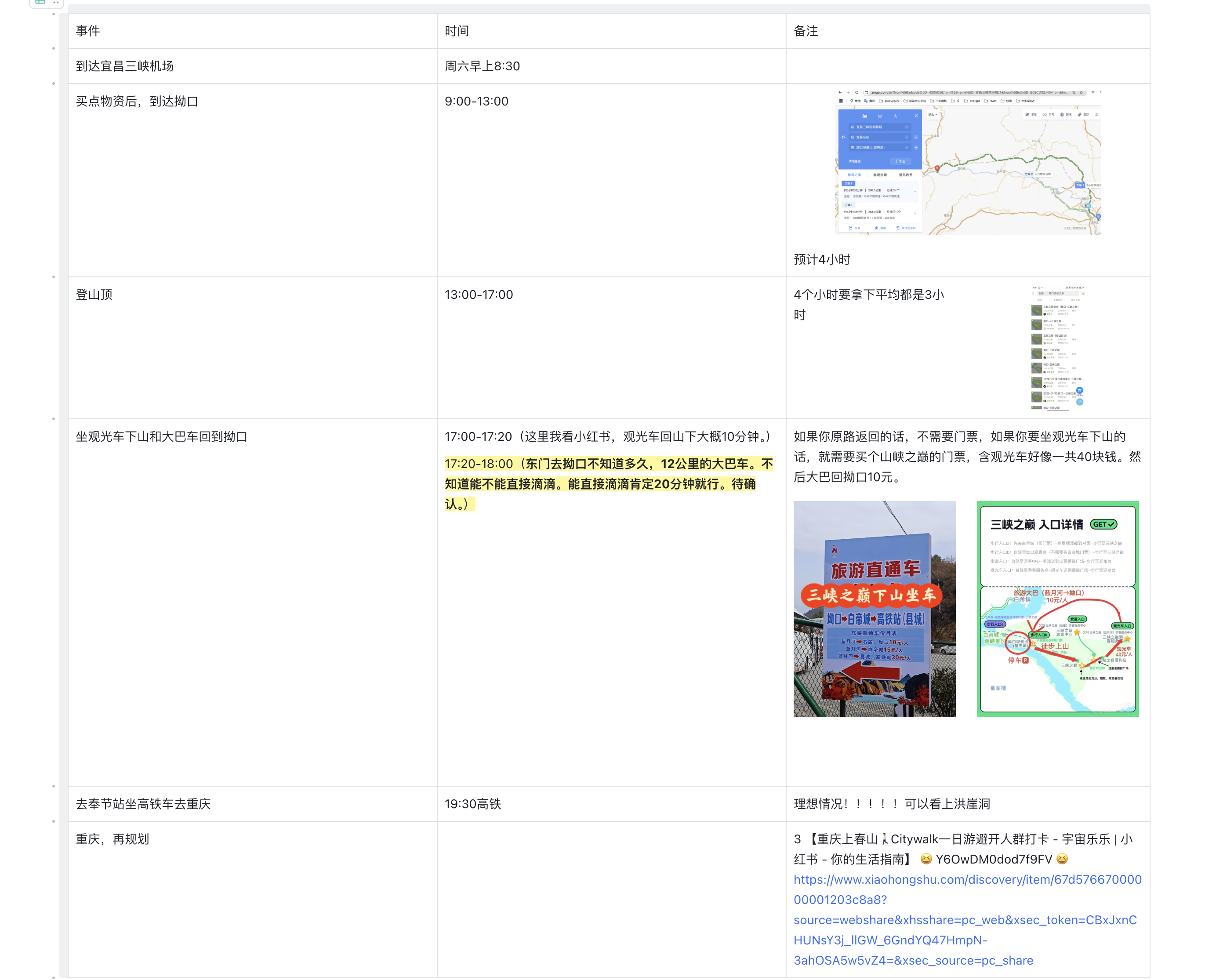Open the 旅游直通车 sign photo
1205x980 pixels.
pyautogui.click(x=874, y=609)
